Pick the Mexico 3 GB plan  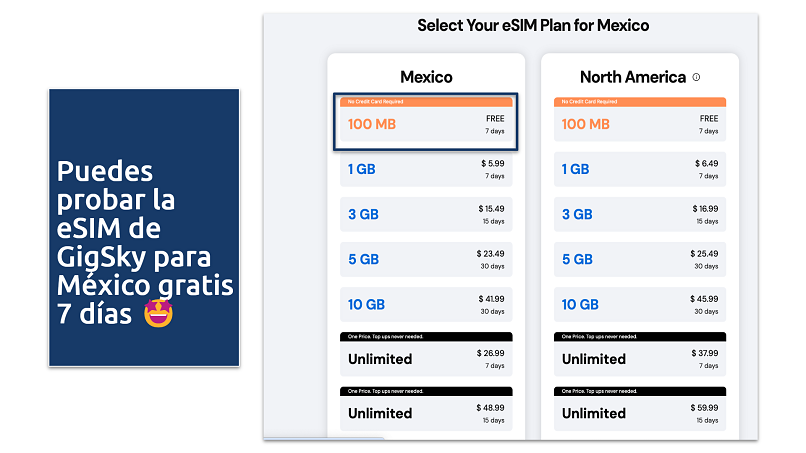425,214
